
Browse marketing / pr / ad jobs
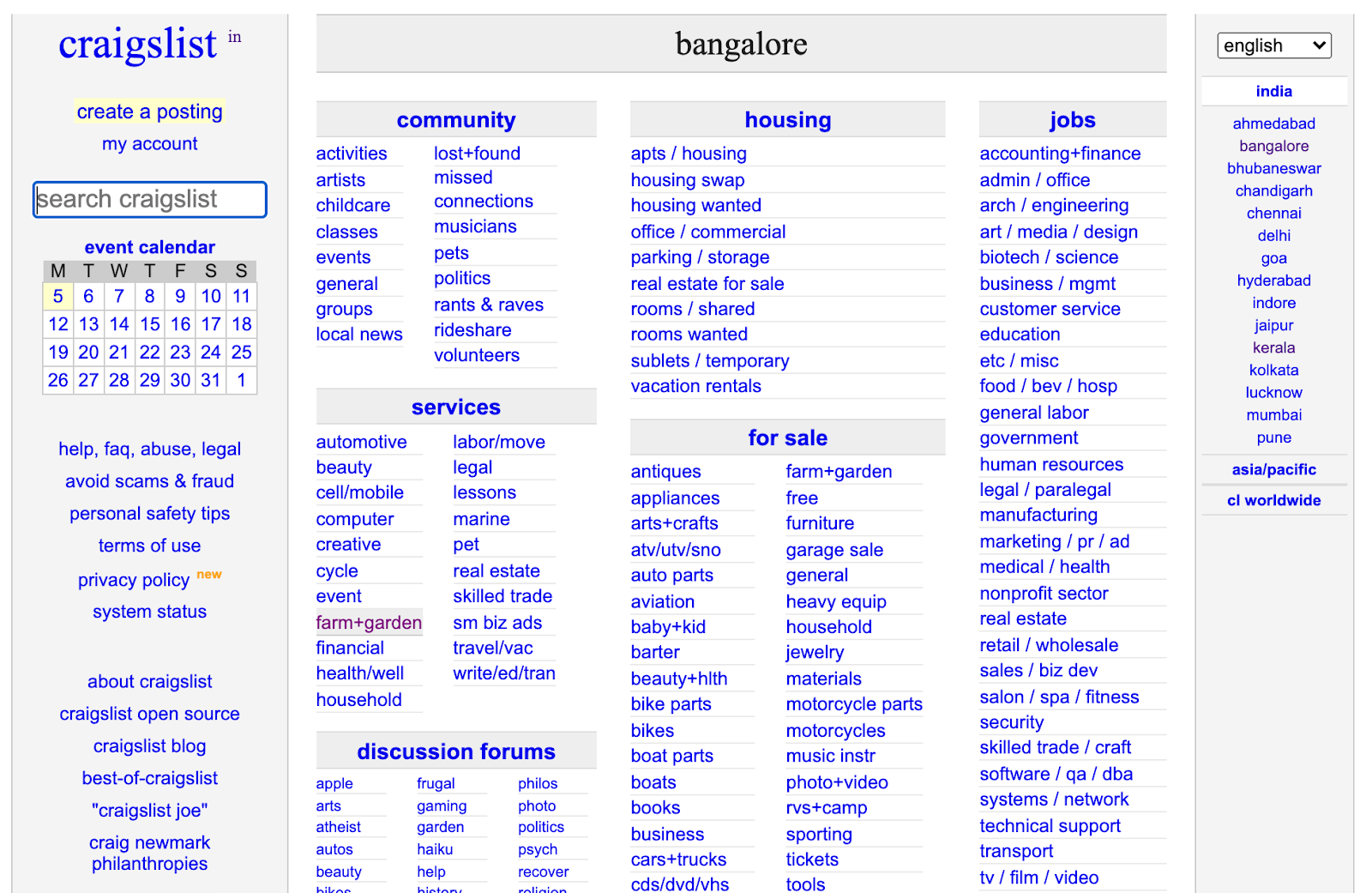[x=1055, y=541]
